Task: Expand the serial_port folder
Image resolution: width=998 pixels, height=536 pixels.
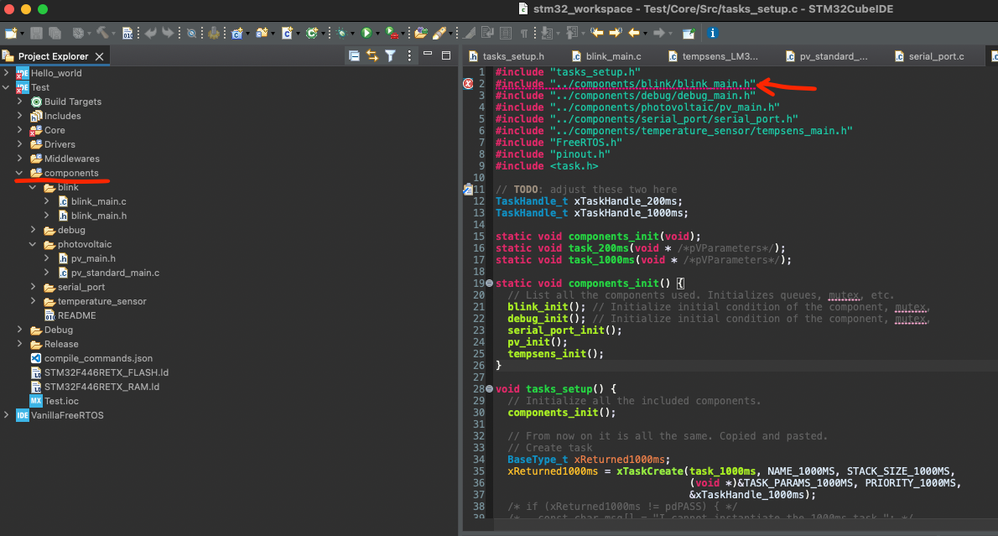Action: pyautogui.click(x=34, y=287)
